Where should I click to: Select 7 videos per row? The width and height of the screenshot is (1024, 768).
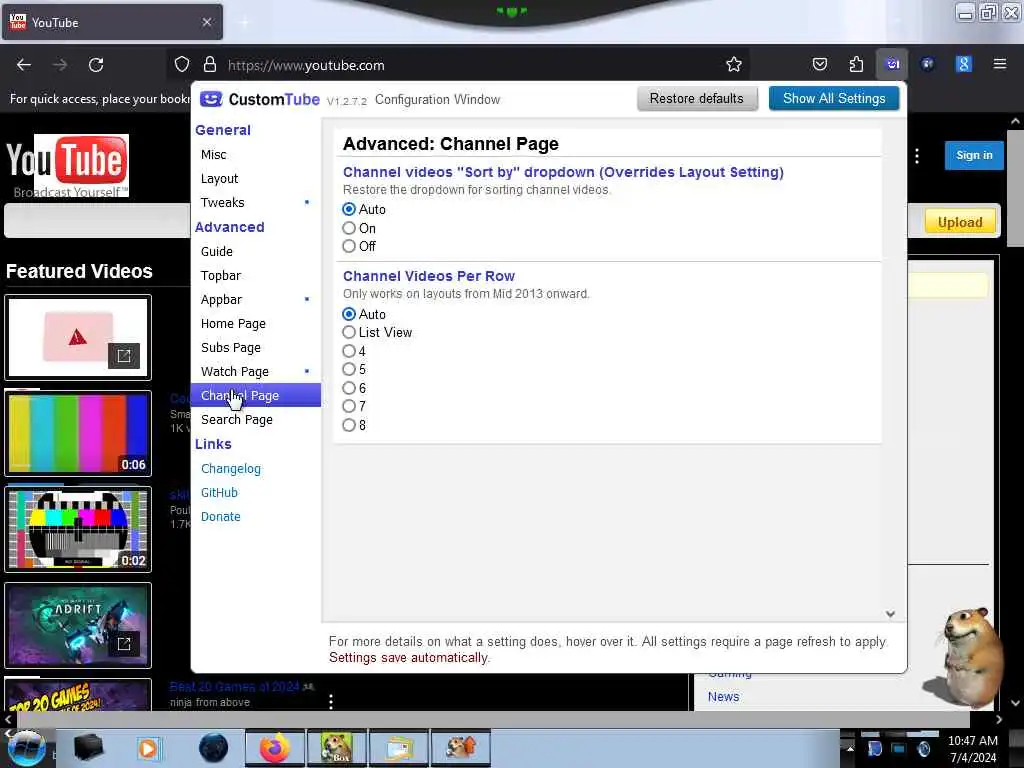349,406
